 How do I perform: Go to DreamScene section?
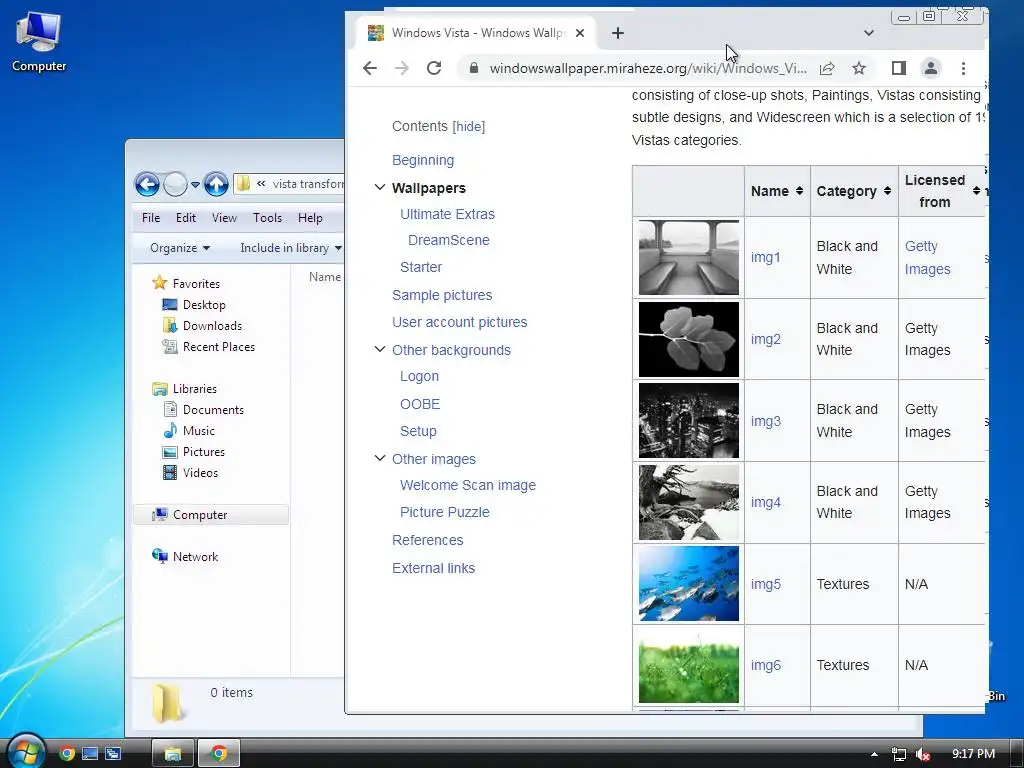click(449, 240)
